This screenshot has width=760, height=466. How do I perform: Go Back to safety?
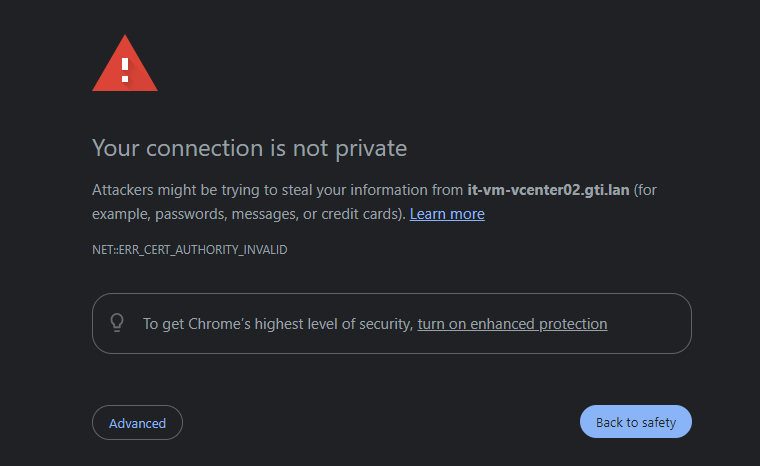(x=635, y=421)
